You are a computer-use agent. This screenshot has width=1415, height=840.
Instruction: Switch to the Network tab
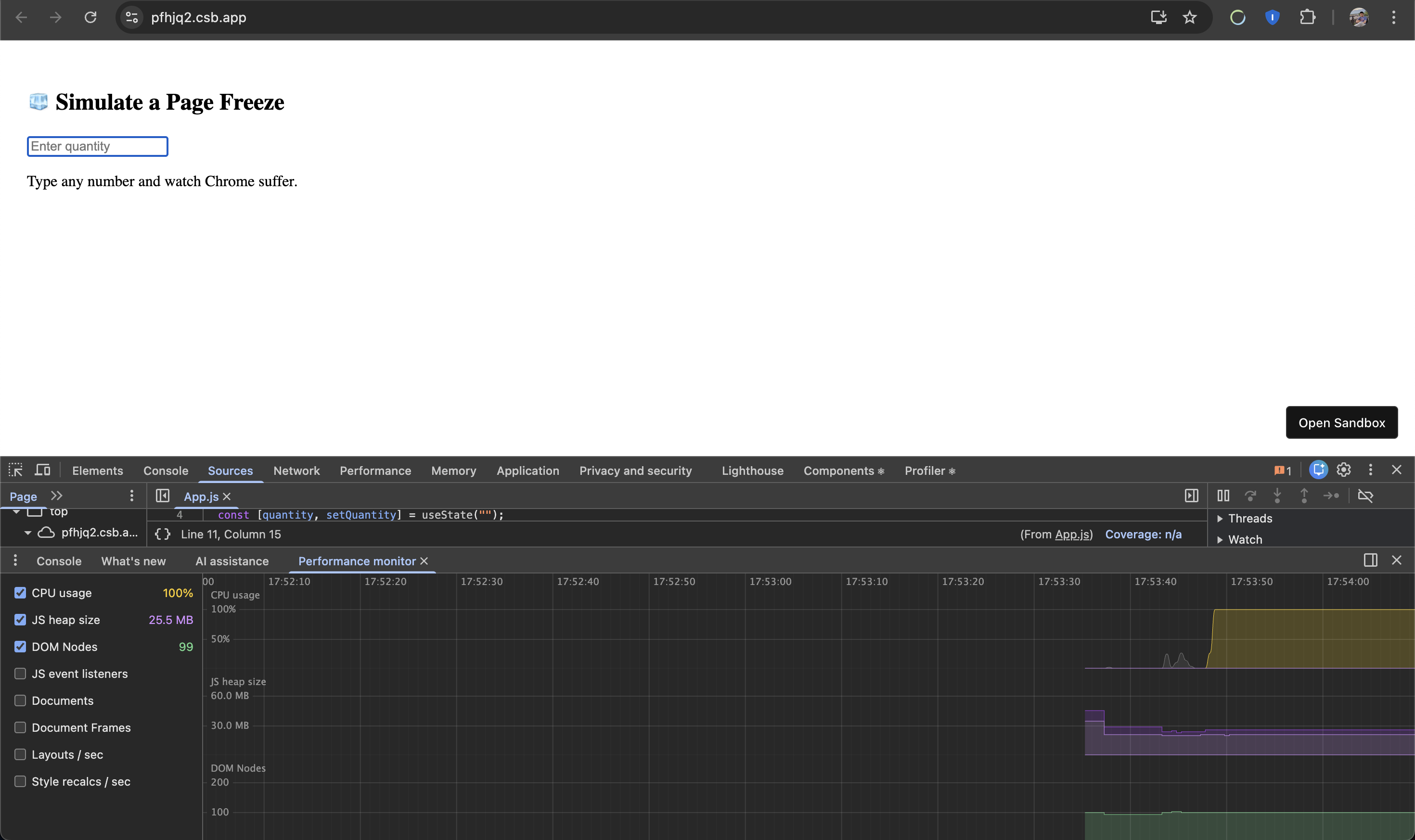point(296,471)
